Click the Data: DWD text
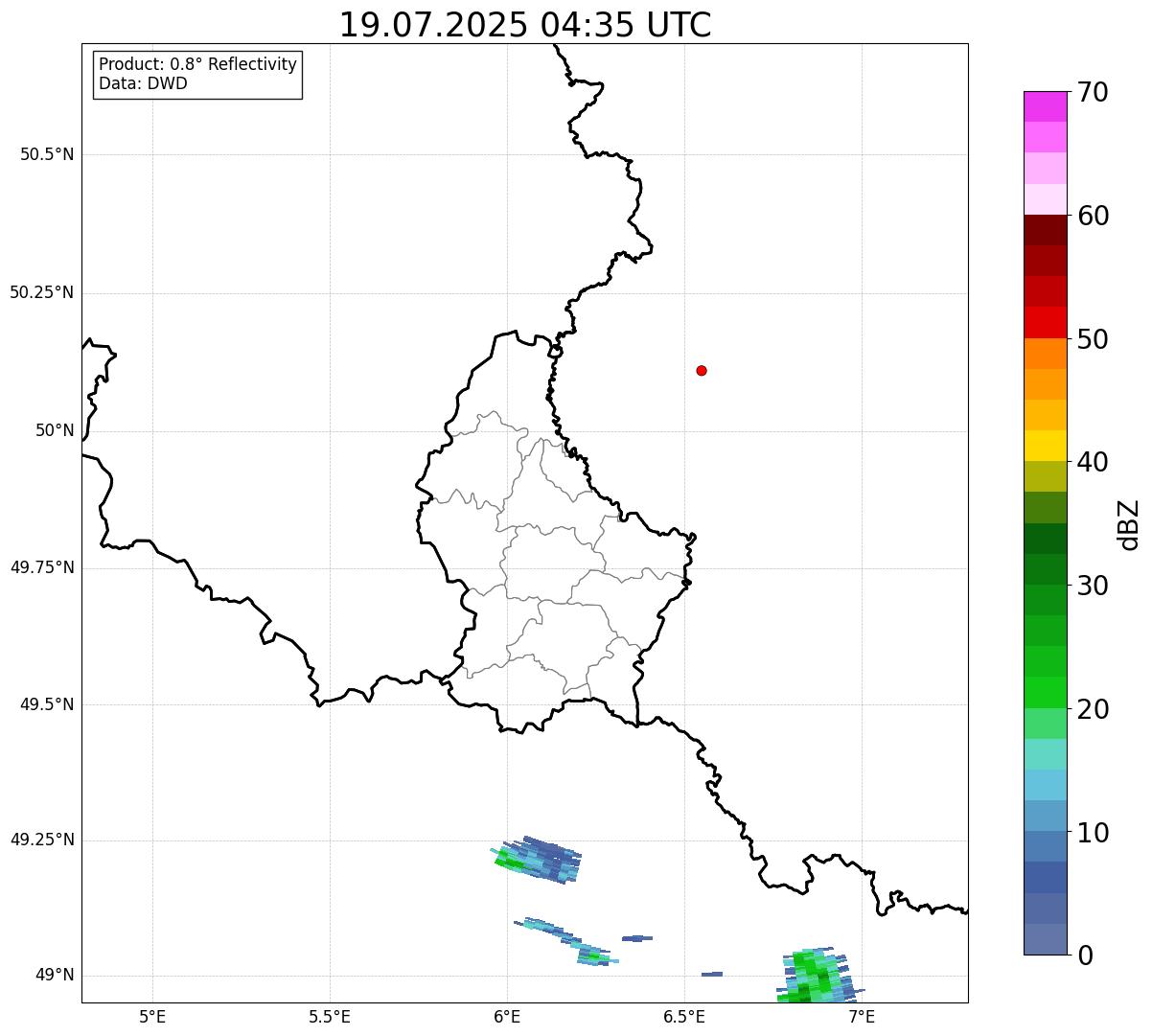The height and width of the screenshot is (1036, 1152). pos(144,83)
